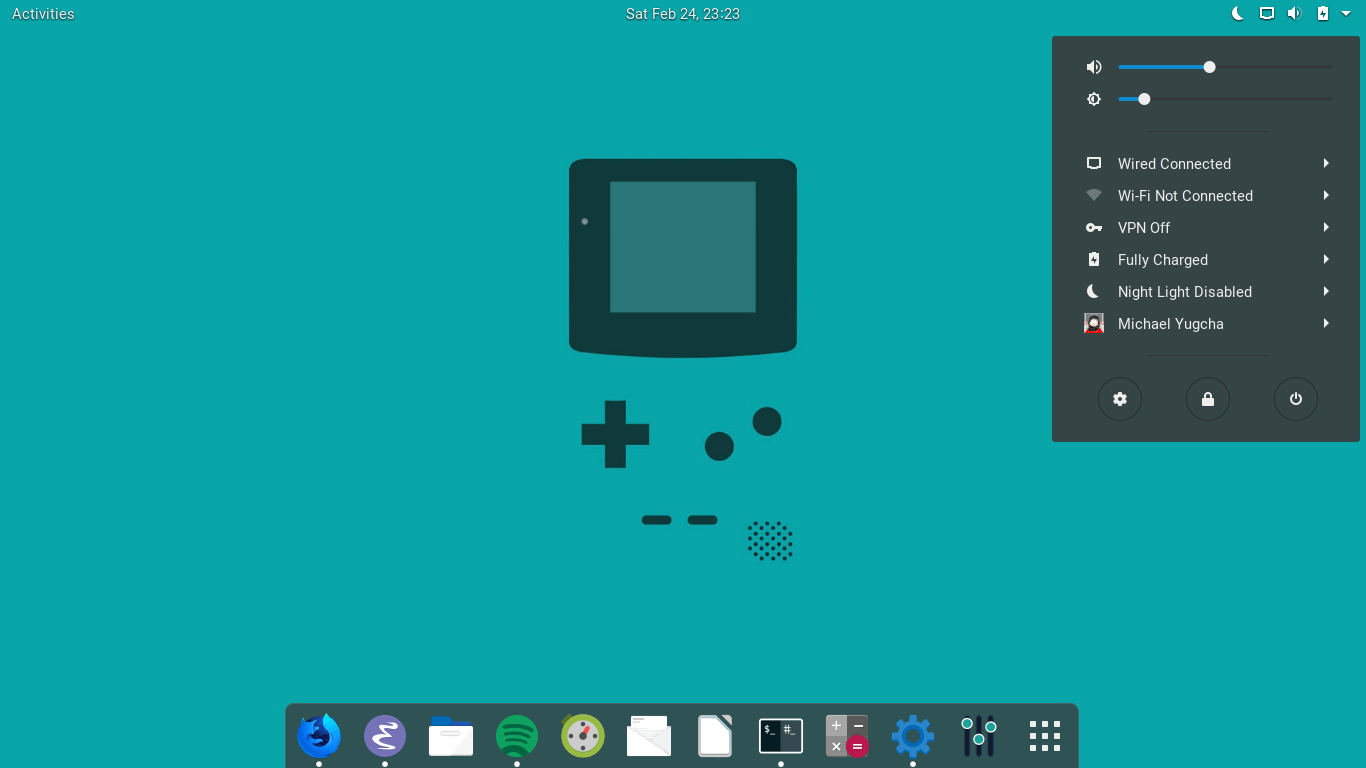Close system menu via top bar arrow
This screenshot has width=1366, height=768.
pyautogui.click(x=1346, y=13)
